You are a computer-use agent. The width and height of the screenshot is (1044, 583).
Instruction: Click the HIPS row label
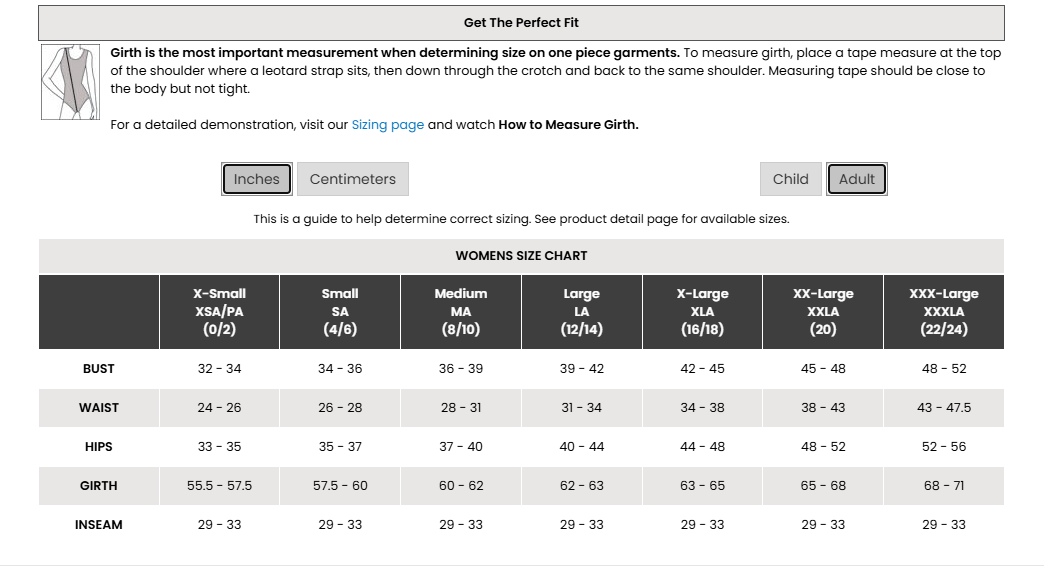99,447
